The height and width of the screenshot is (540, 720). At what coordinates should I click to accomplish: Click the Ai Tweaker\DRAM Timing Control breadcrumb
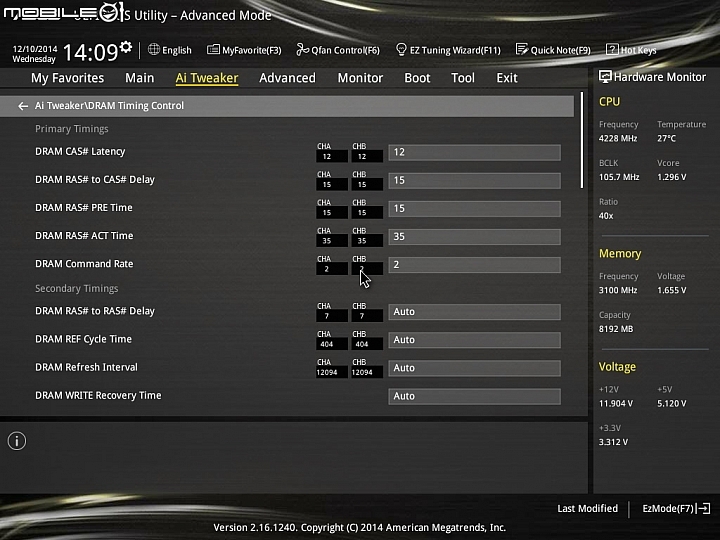[109, 106]
